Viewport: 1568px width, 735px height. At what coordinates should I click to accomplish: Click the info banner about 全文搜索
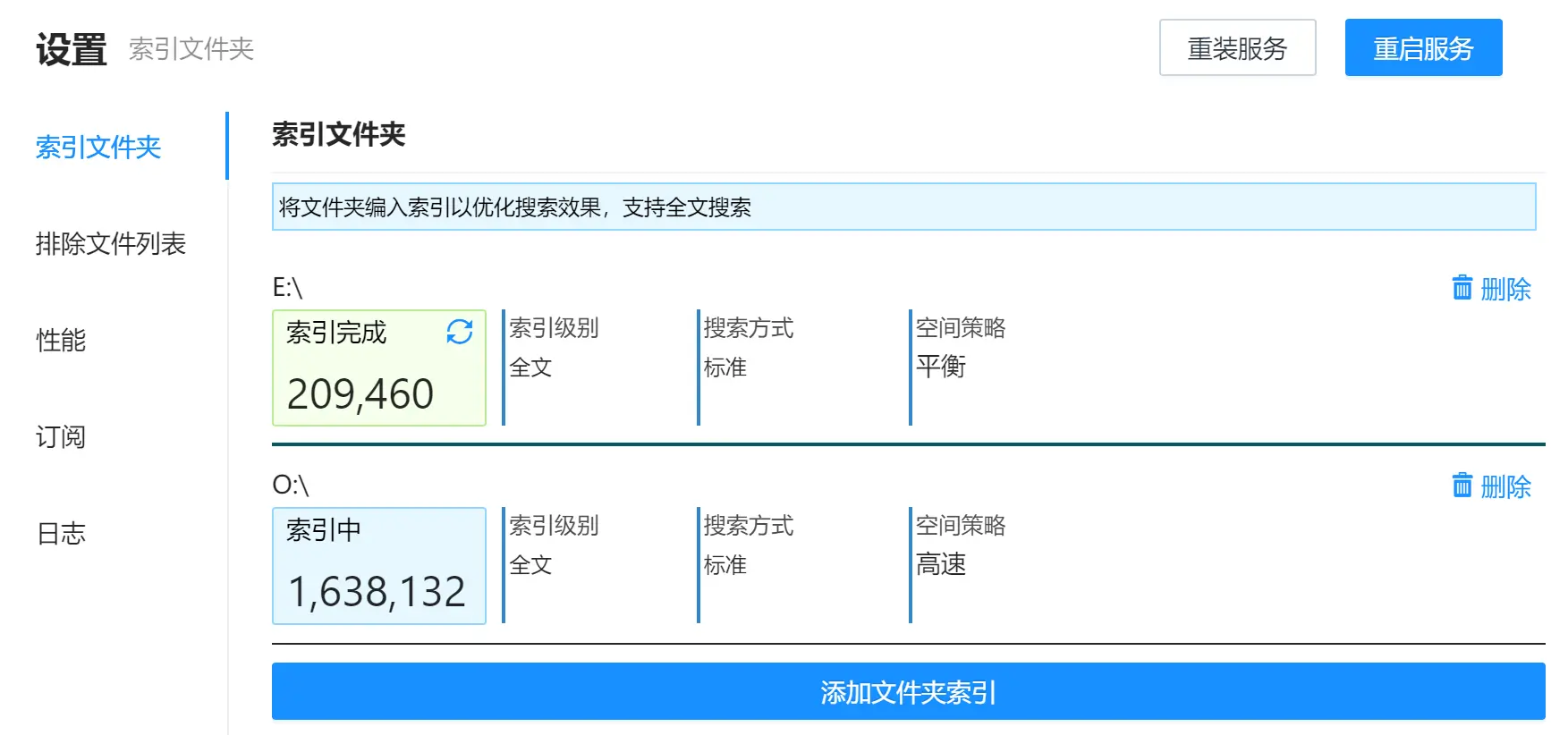tap(903, 207)
